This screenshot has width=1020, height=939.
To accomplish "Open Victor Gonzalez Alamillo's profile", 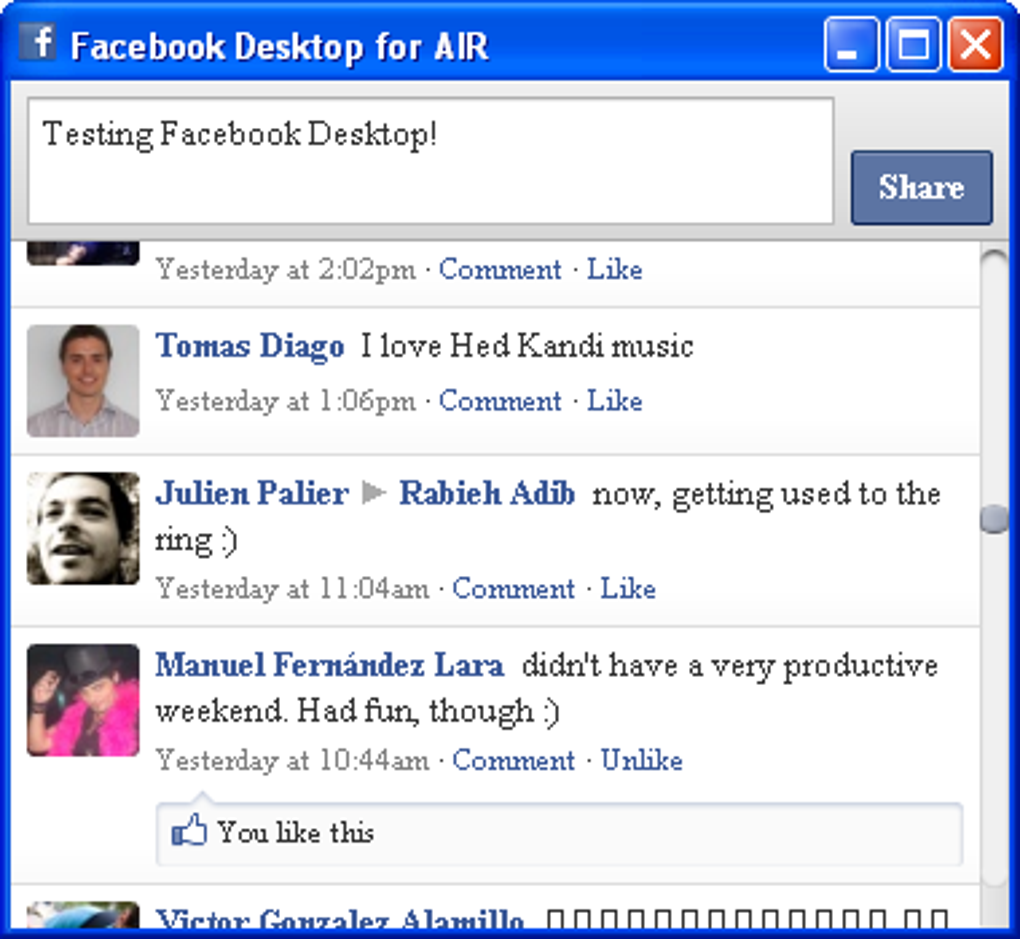I will point(340,917).
